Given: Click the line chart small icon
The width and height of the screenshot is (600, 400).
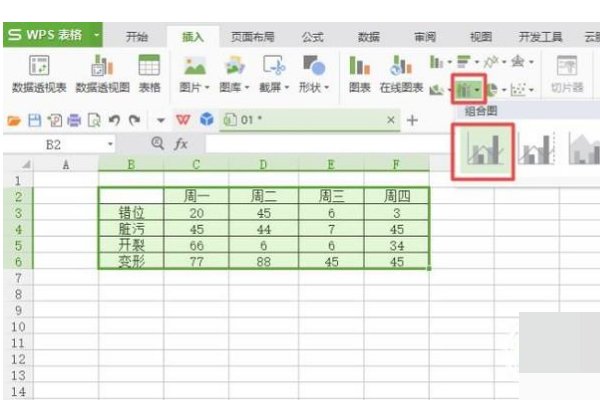Looking at the screenshot, I should click(491, 61).
